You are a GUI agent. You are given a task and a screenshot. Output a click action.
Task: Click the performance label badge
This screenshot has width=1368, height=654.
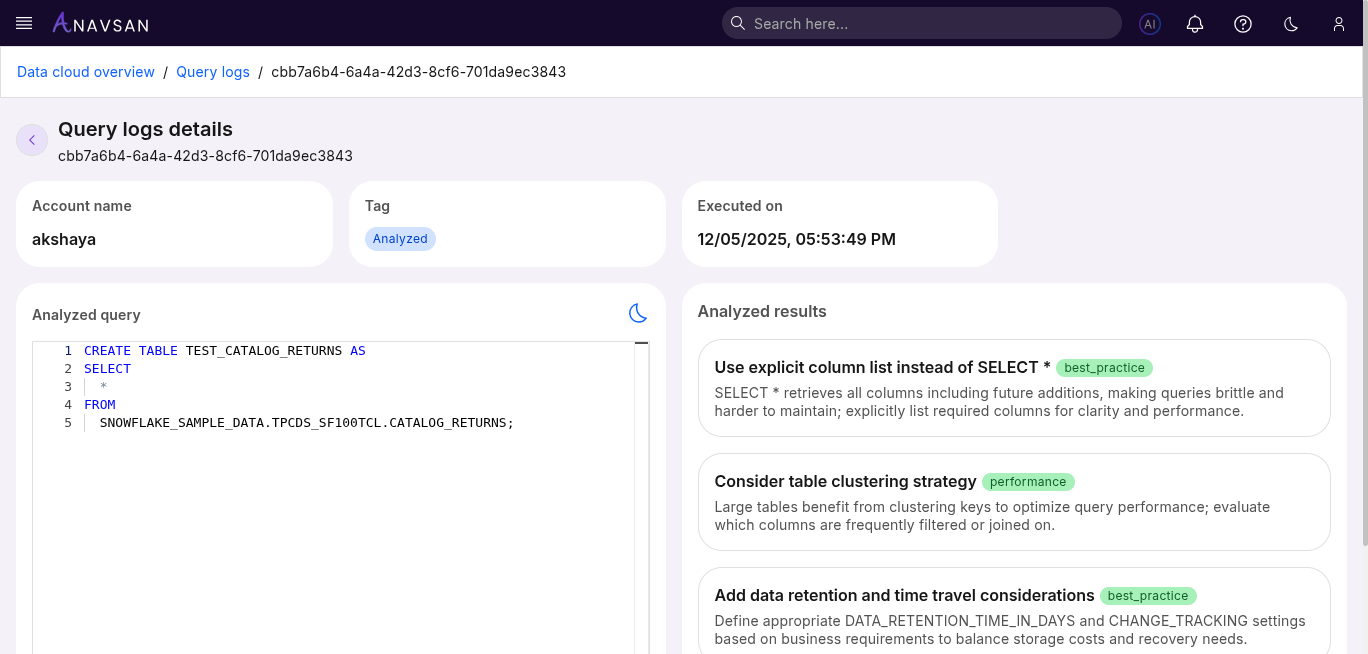point(1028,482)
